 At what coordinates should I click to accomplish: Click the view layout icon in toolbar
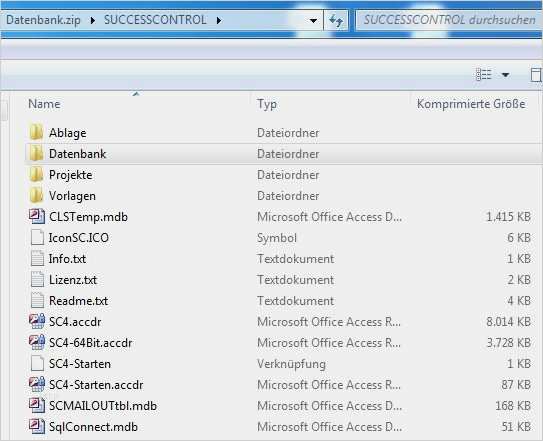coord(483,74)
